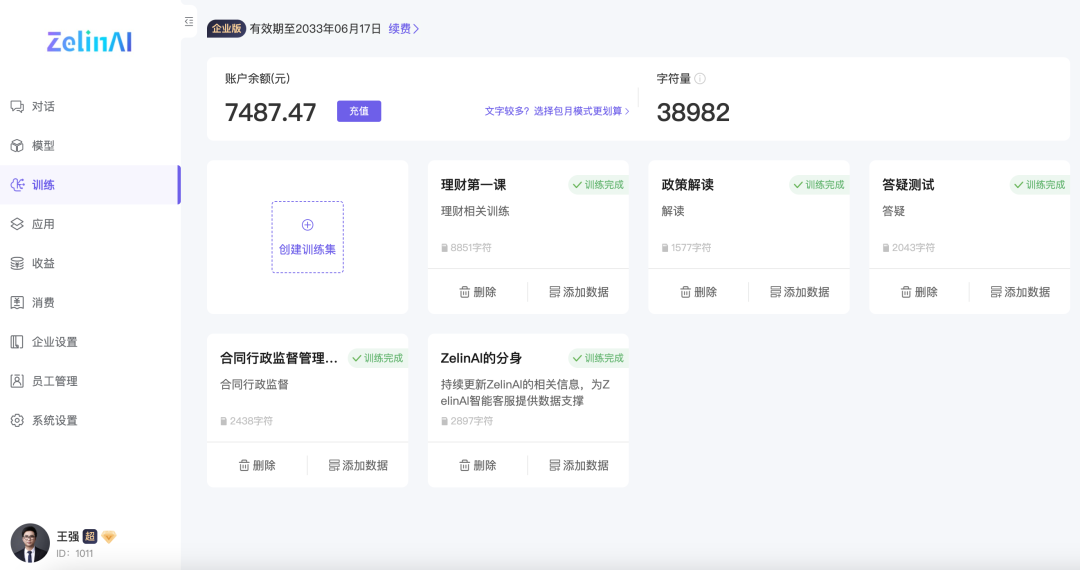Go to 员工管理 page
This screenshot has width=1080, height=570.
point(90,381)
